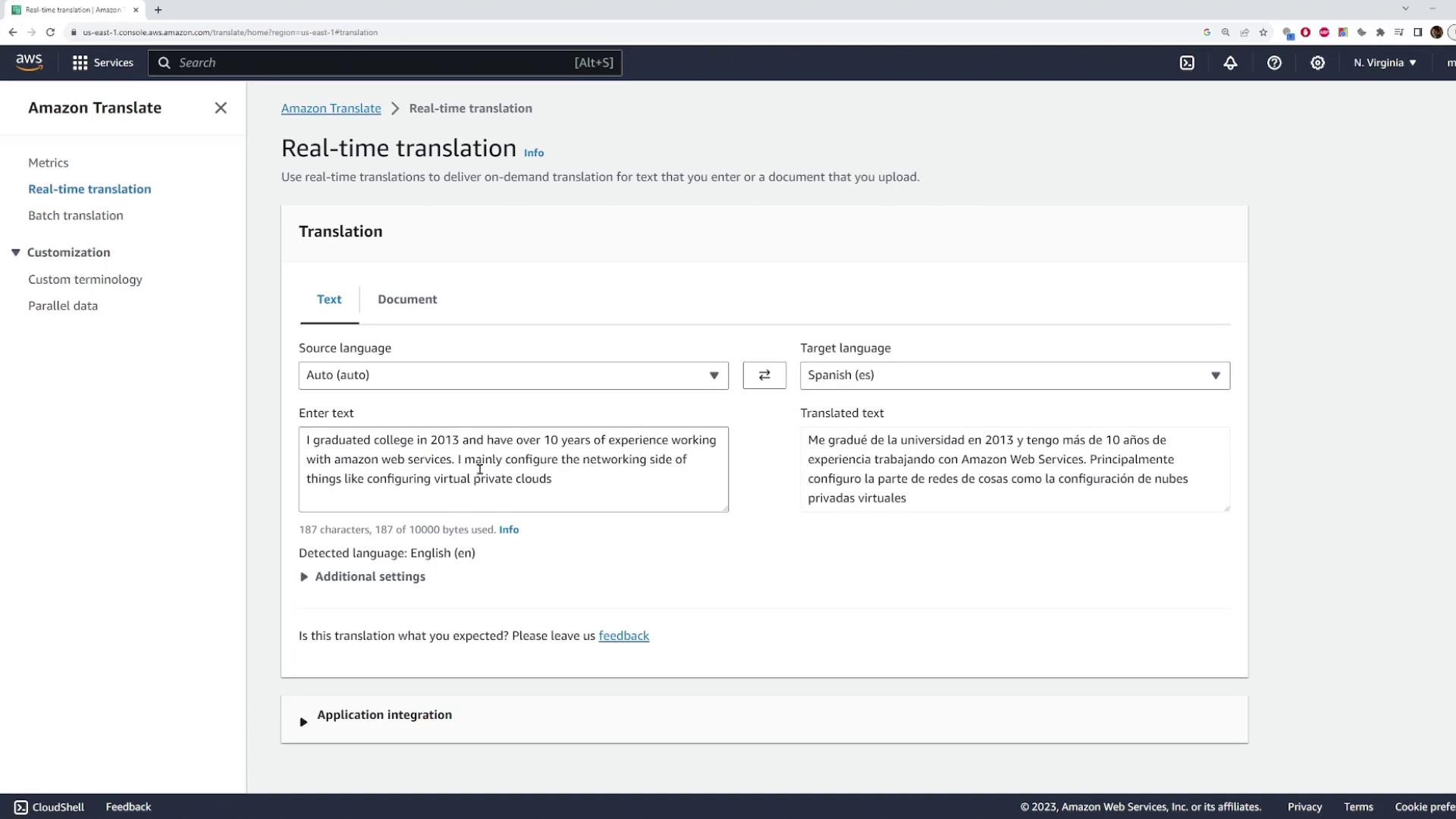The width and height of the screenshot is (1456, 819).
Task: Switch to the Document tab
Action: coord(407,300)
